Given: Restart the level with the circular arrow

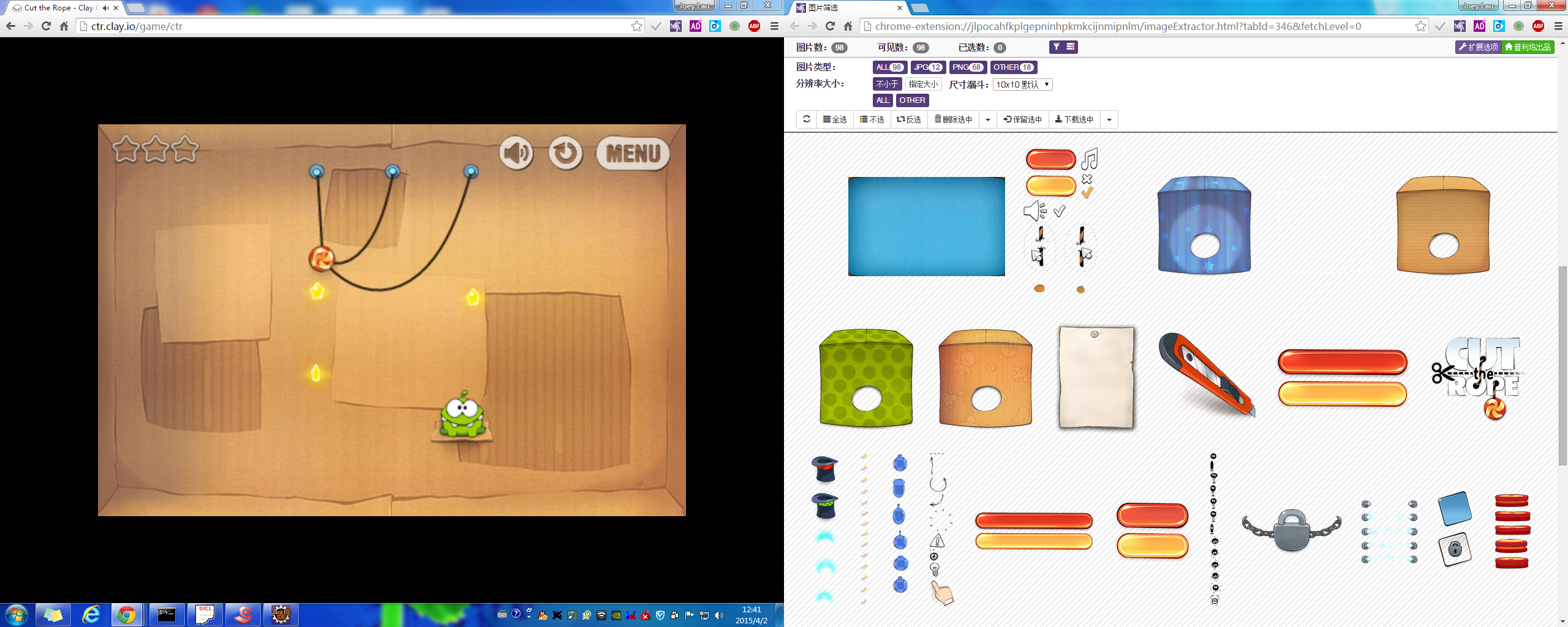Looking at the screenshot, I should tap(565, 153).
